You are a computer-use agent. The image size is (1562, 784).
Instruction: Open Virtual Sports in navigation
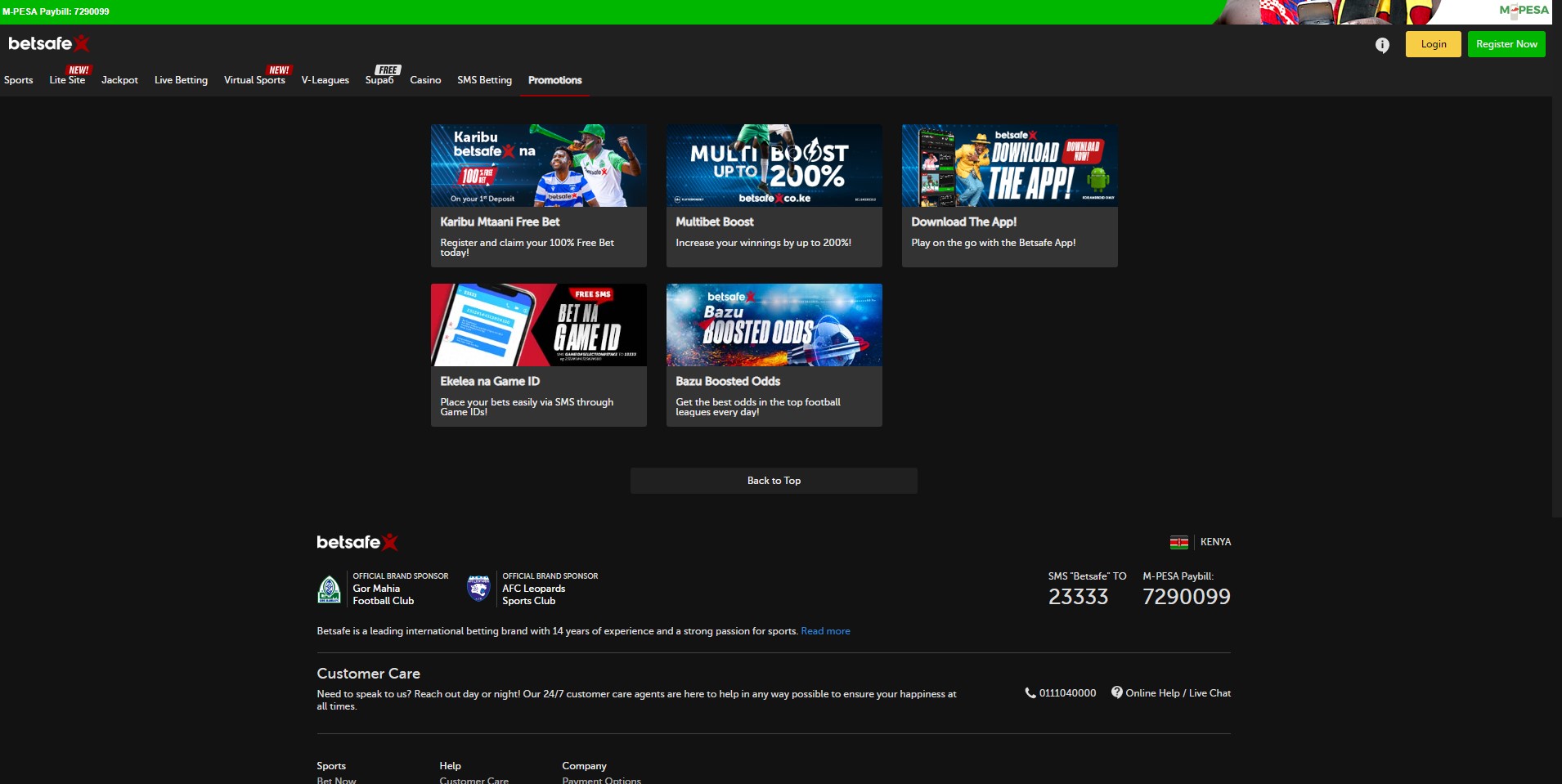point(254,80)
